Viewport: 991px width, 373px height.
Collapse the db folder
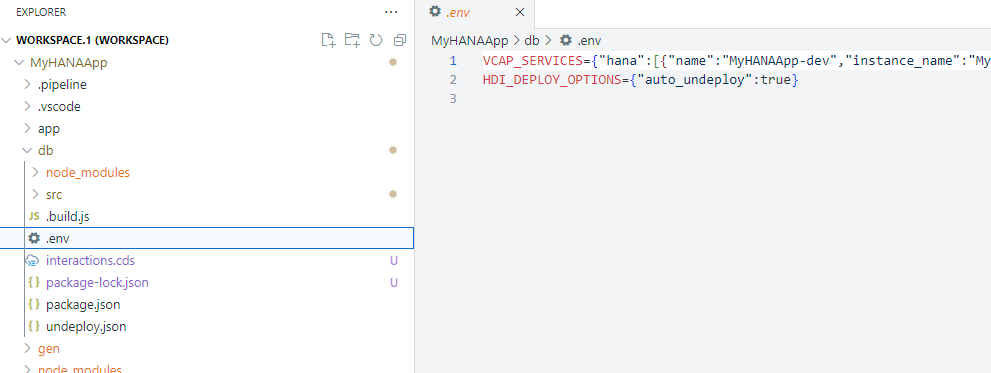tap(27, 150)
